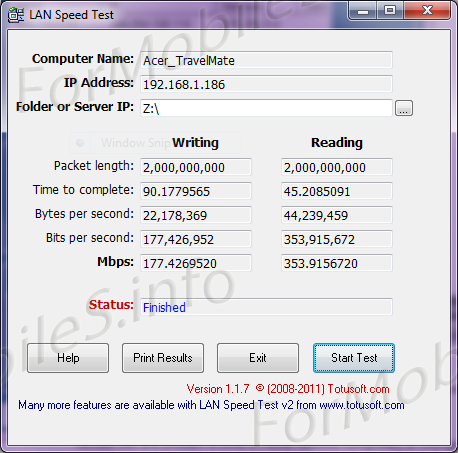
Task: Click the Writing Mbps result field
Action: point(196,263)
